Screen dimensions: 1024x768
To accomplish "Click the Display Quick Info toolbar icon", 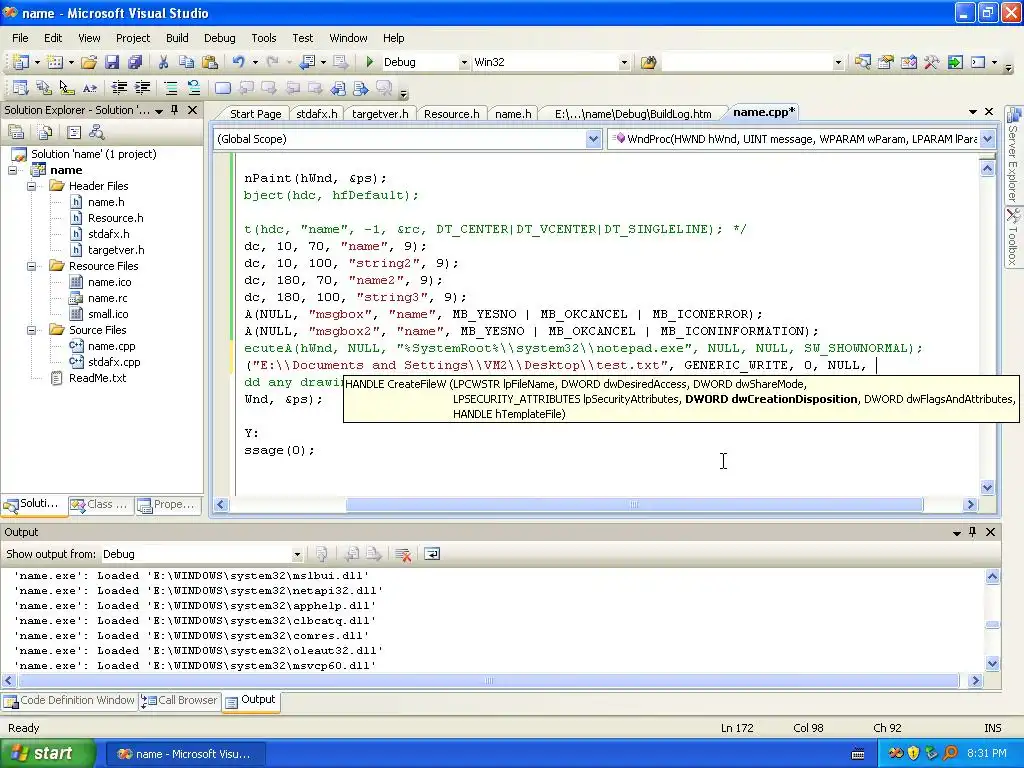I will pos(67,88).
